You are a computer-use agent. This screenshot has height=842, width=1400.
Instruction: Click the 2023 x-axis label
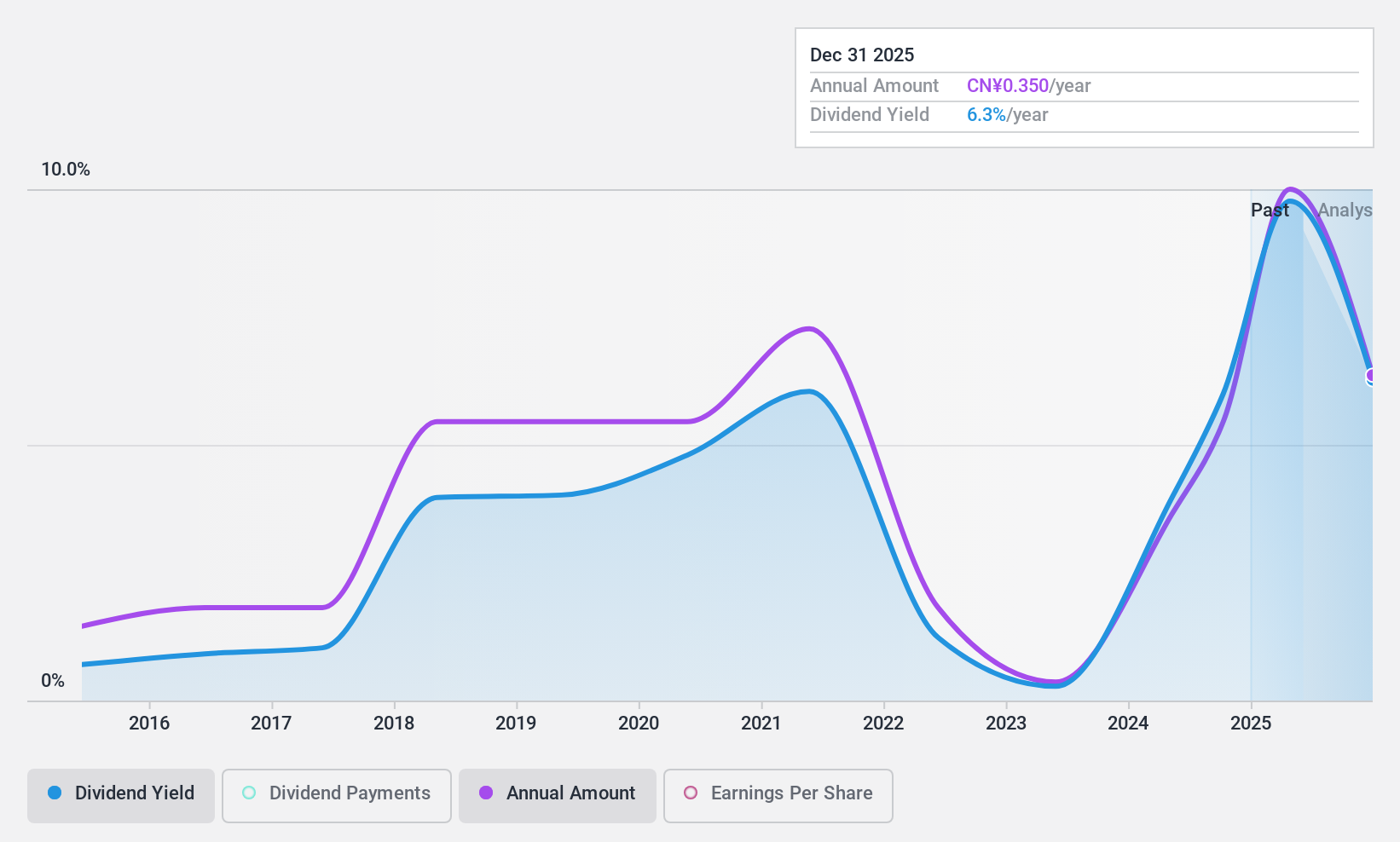pos(1006,724)
